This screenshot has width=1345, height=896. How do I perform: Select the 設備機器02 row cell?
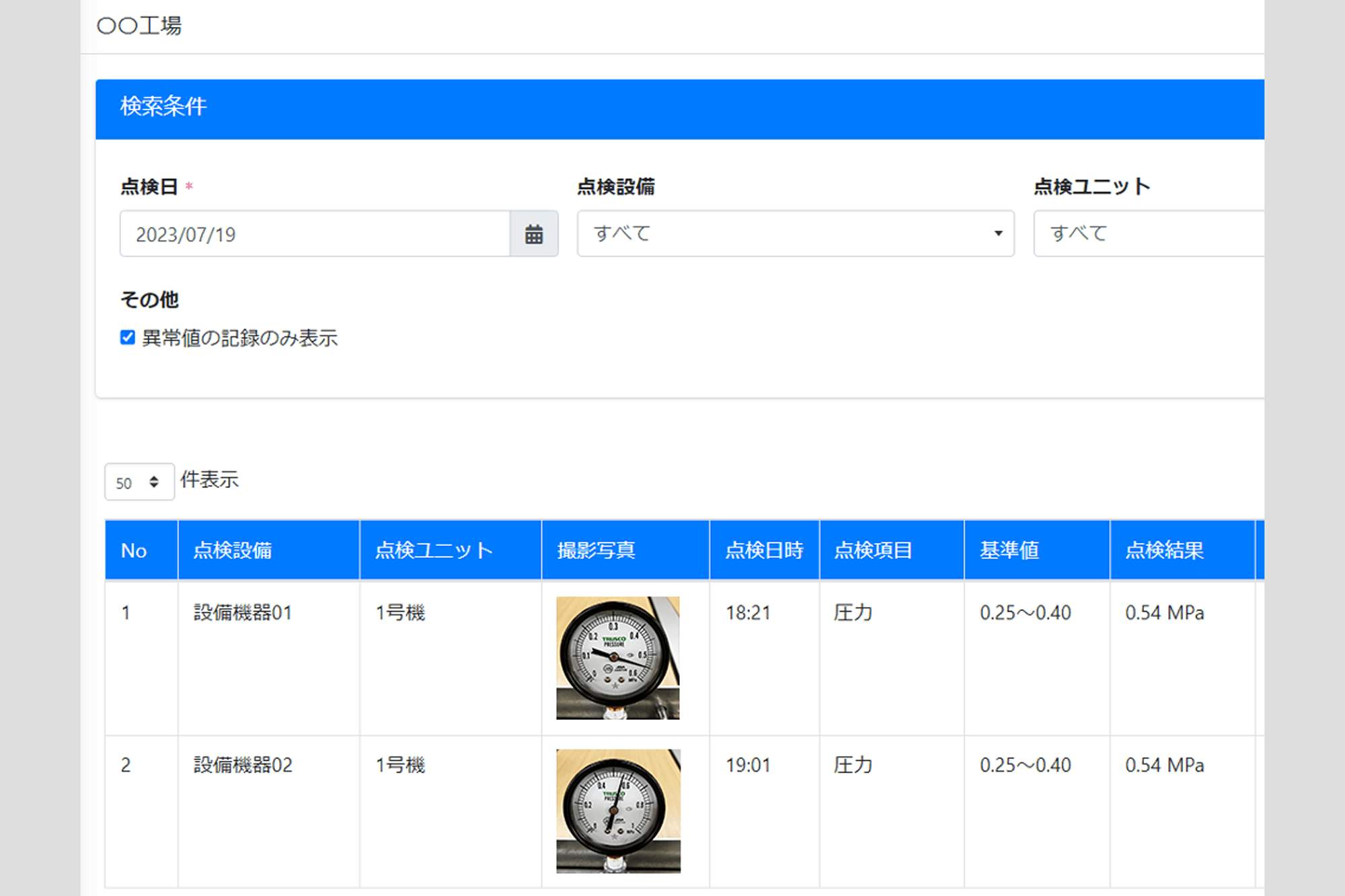(x=243, y=765)
